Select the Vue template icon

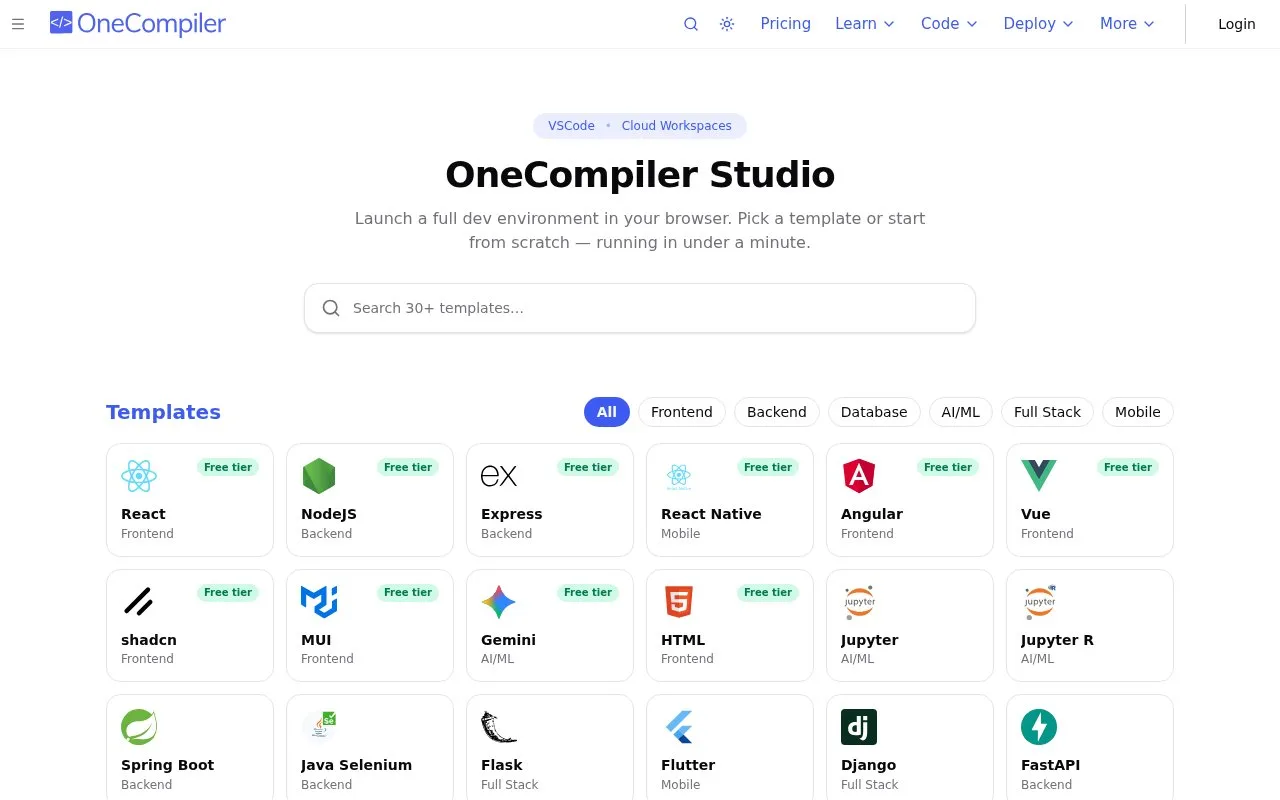1039,476
